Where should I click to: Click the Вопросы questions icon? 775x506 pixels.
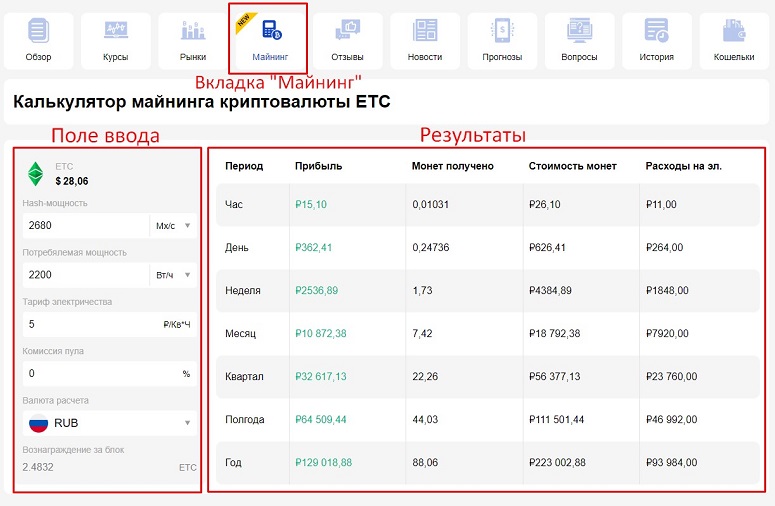click(579, 31)
